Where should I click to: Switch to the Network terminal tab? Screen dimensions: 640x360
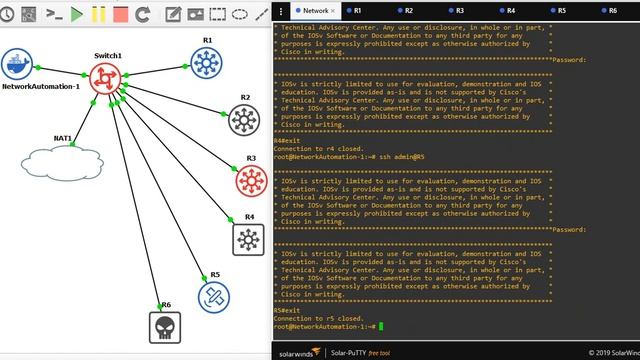(x=315, y=11)
